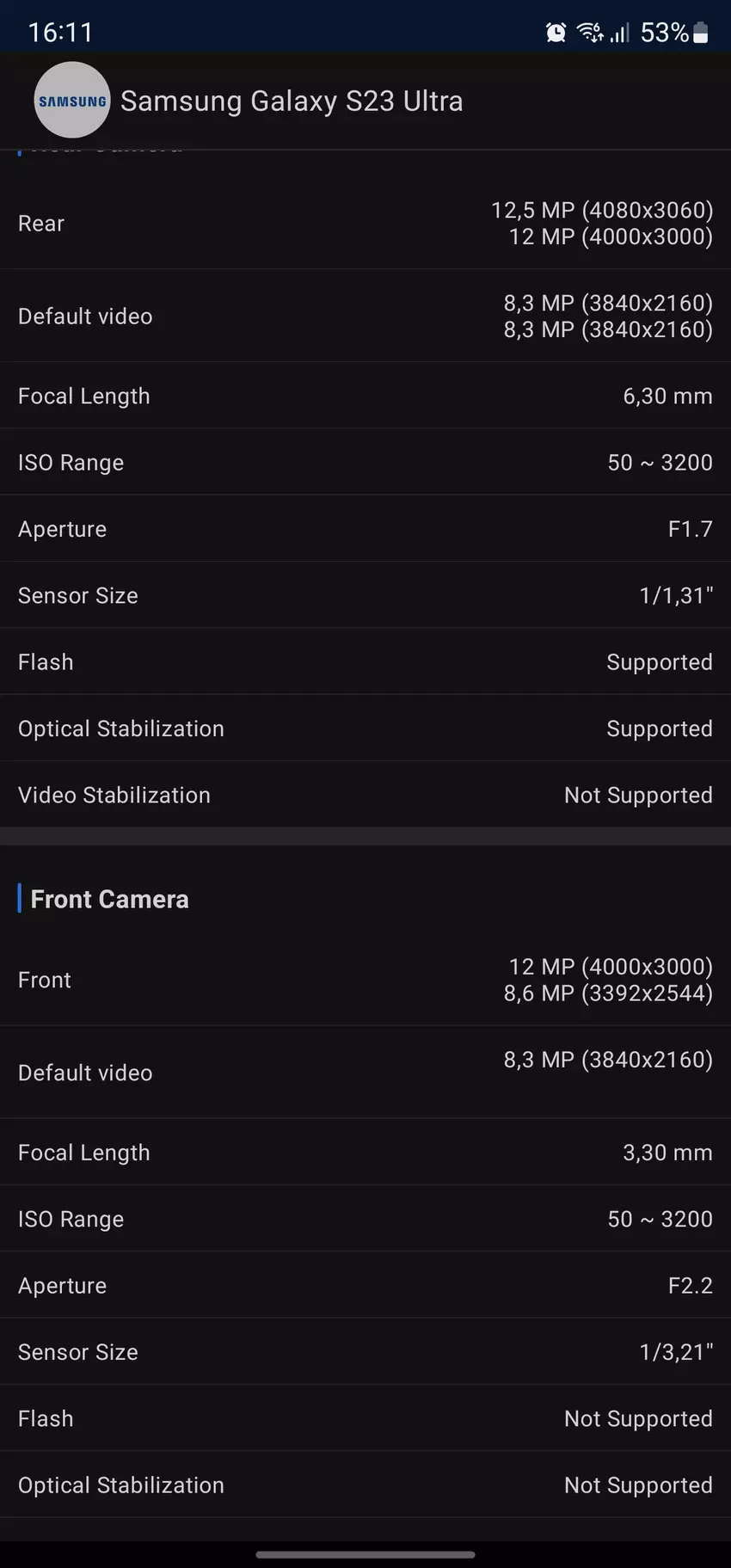
Task: Tap the F1.7 Aperture row
Action: (x=365, y=529)
